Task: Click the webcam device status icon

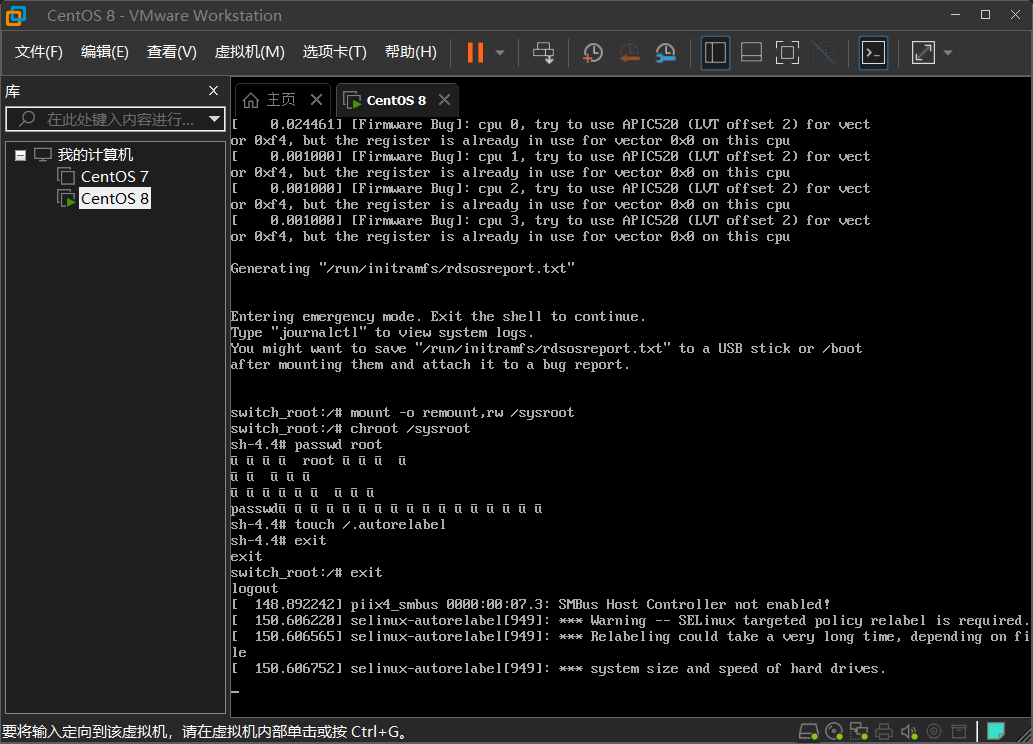Action: click(x=934, y=731)
